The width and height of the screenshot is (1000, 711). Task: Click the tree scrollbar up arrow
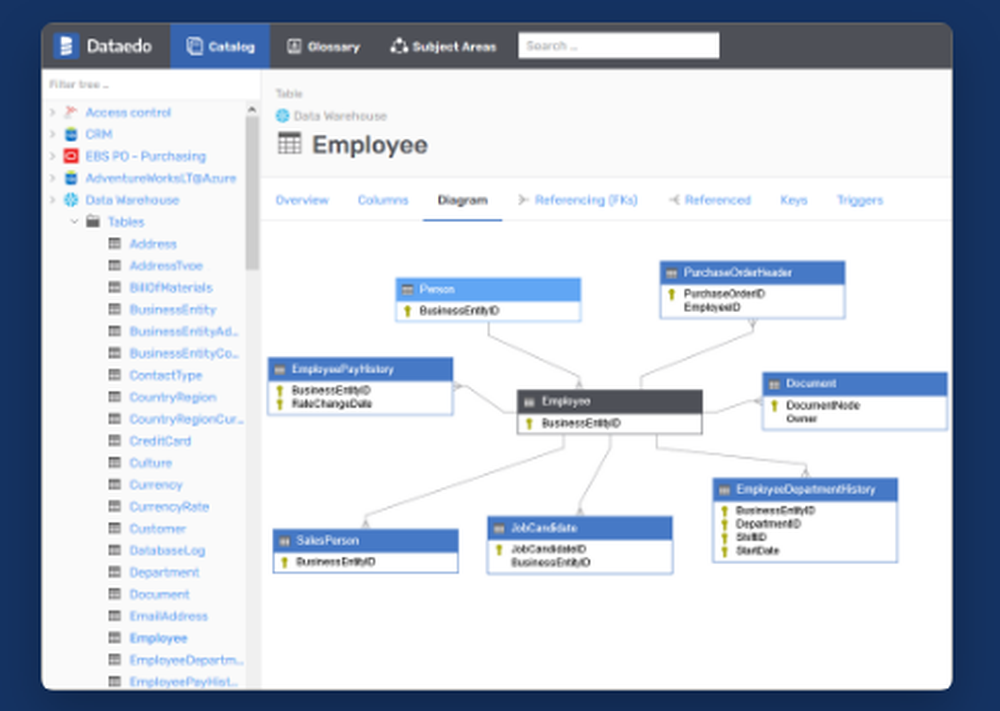[252, 110]
